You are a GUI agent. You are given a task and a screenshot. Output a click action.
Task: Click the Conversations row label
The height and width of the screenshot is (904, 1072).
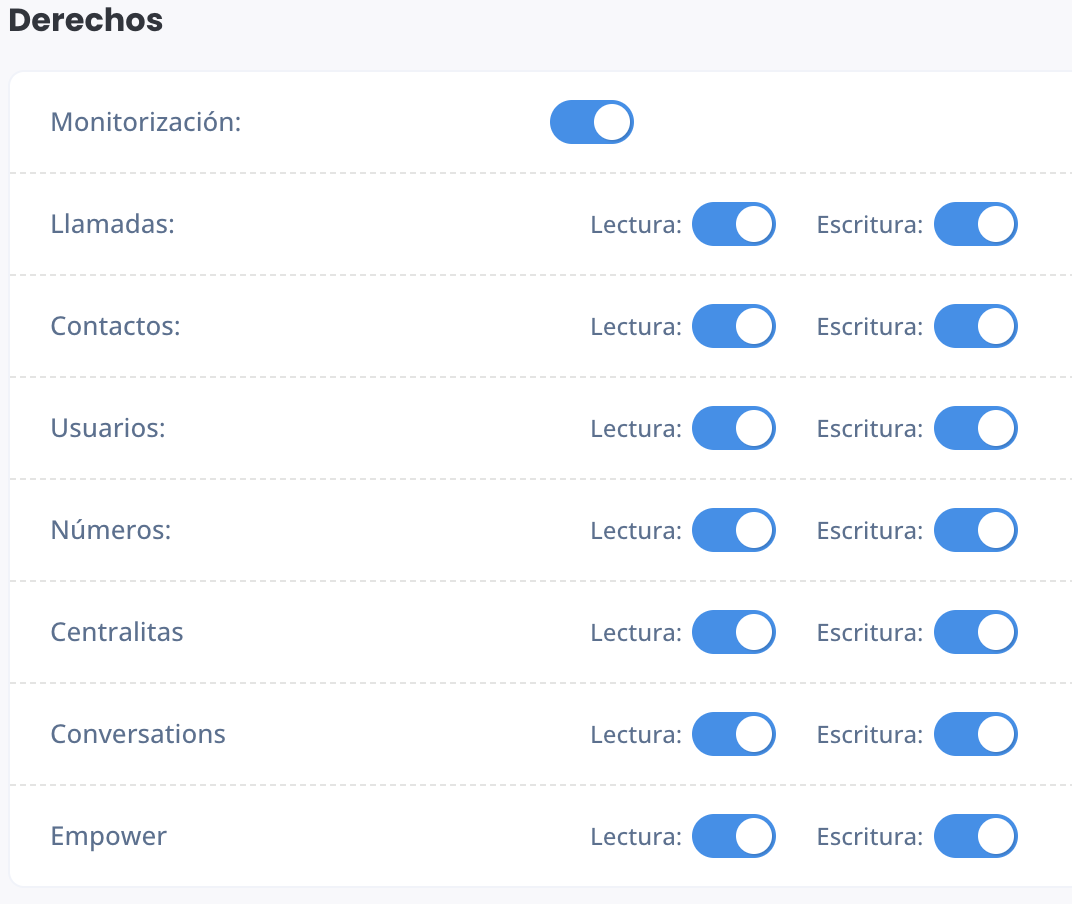point(138,734)
